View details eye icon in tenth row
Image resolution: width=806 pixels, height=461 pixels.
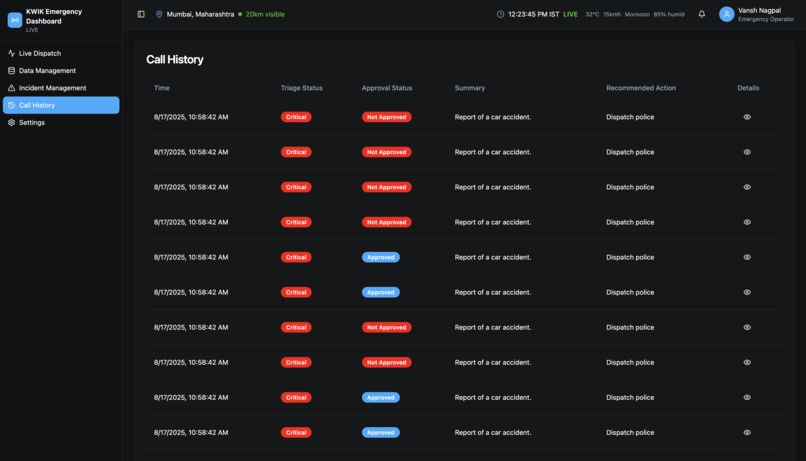coord(747,432)
